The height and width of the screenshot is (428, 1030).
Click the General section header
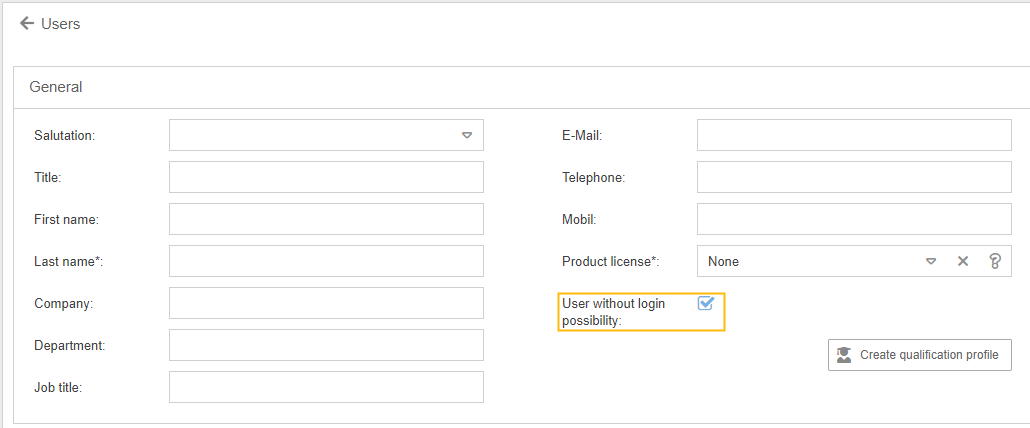pyautogui.click(x=56, y=87)
